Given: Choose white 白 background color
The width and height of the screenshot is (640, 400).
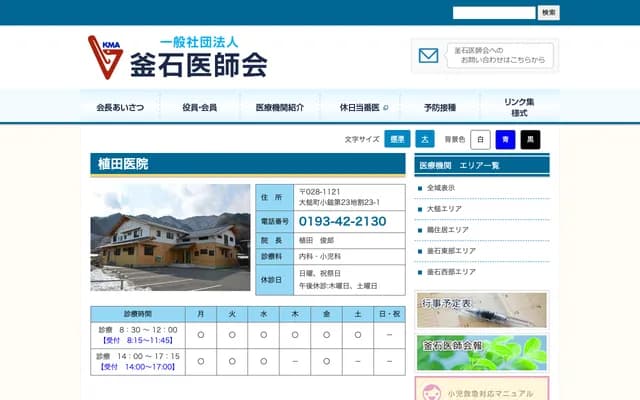Looking at the screenshot, I should (x=480, y=140).
